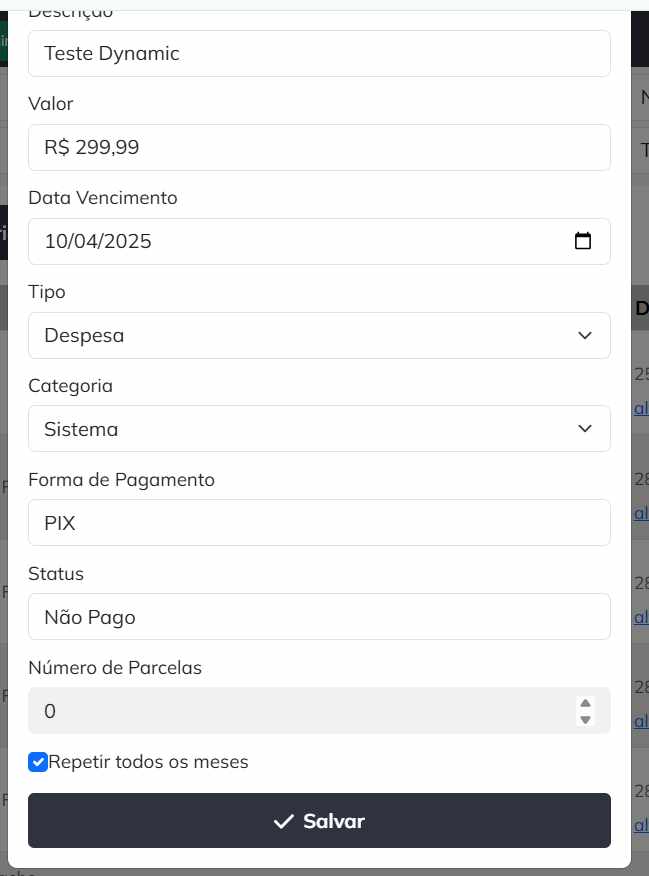
Task: Uncheck the Repetir todos os meses checkbox
Action: click(38, 762)
